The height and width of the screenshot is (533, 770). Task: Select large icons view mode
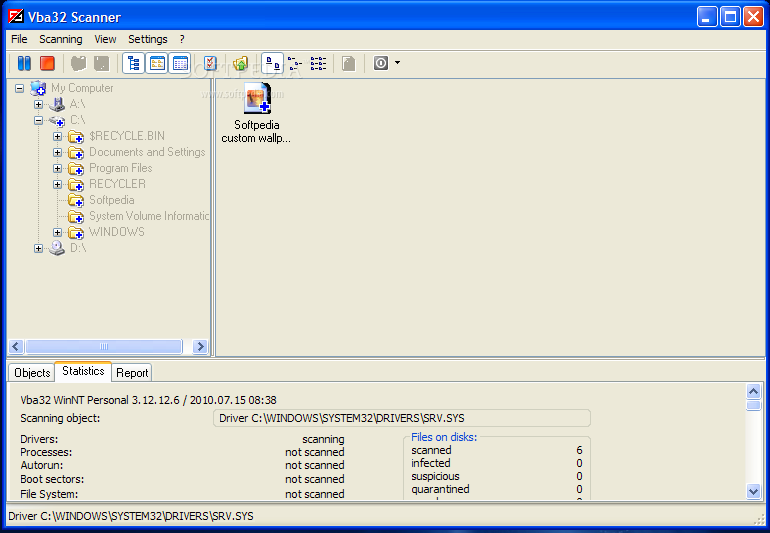tap(273, 63)
